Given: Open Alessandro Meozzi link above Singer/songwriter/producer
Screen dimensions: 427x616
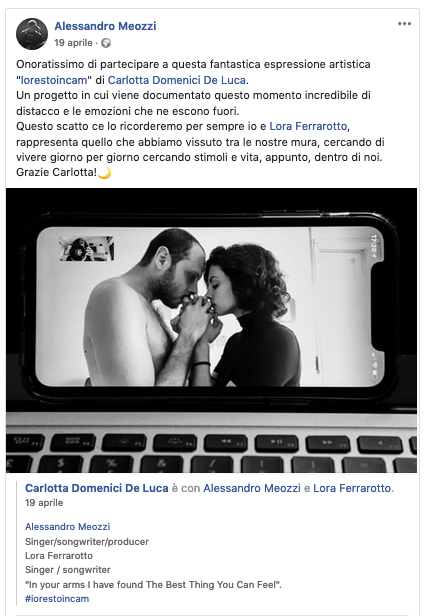Looking at the screenshot, I should 68,526.
